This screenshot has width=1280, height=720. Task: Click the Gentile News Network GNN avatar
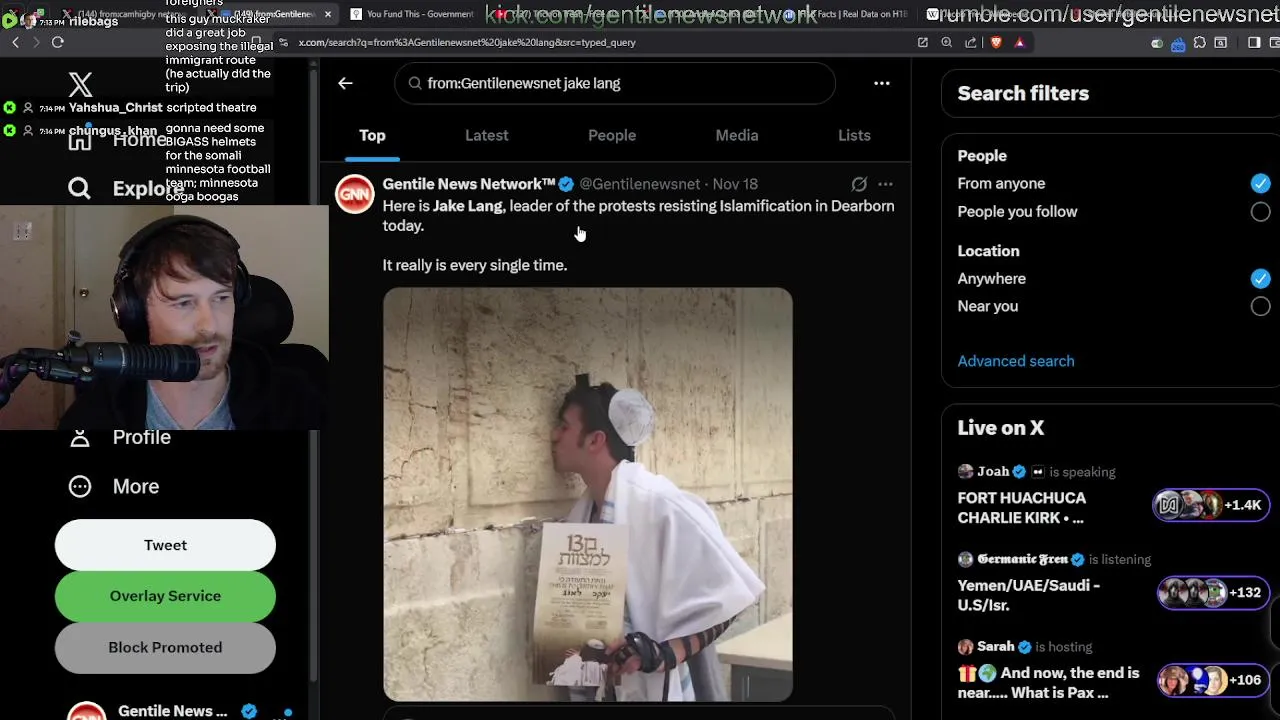coord(354,194)
